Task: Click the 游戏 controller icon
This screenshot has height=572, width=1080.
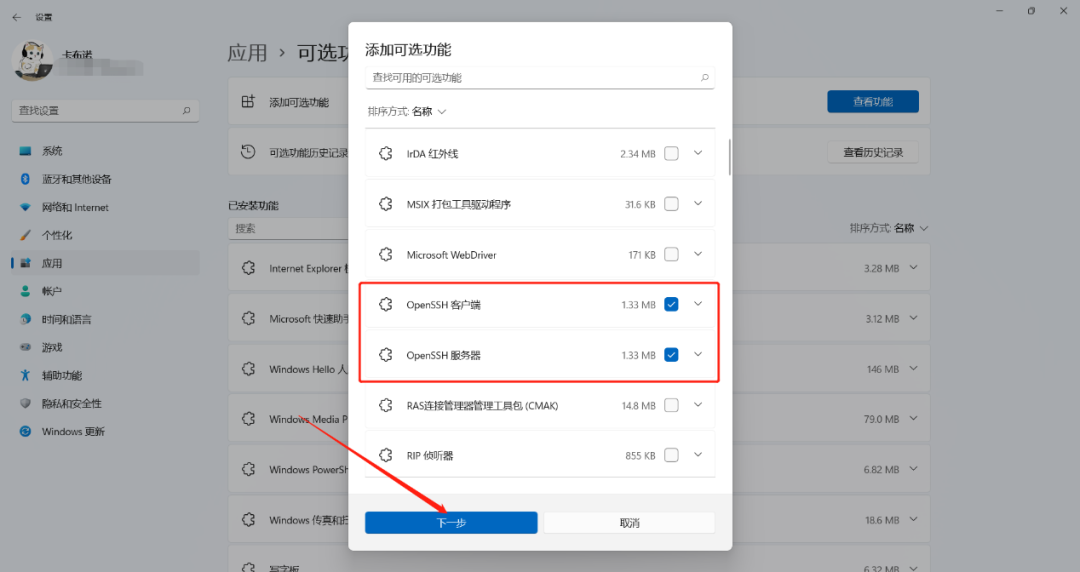Action: [25, 347]
